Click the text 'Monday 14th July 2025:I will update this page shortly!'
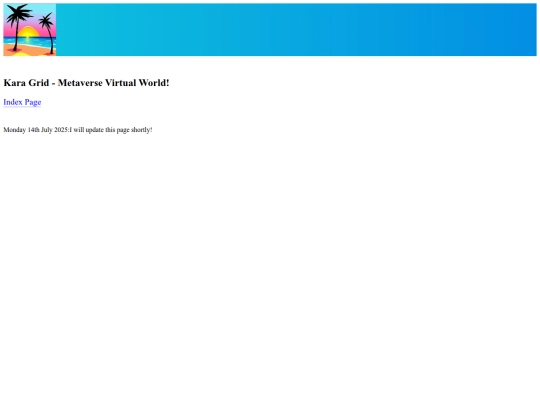 pos(78,130)
